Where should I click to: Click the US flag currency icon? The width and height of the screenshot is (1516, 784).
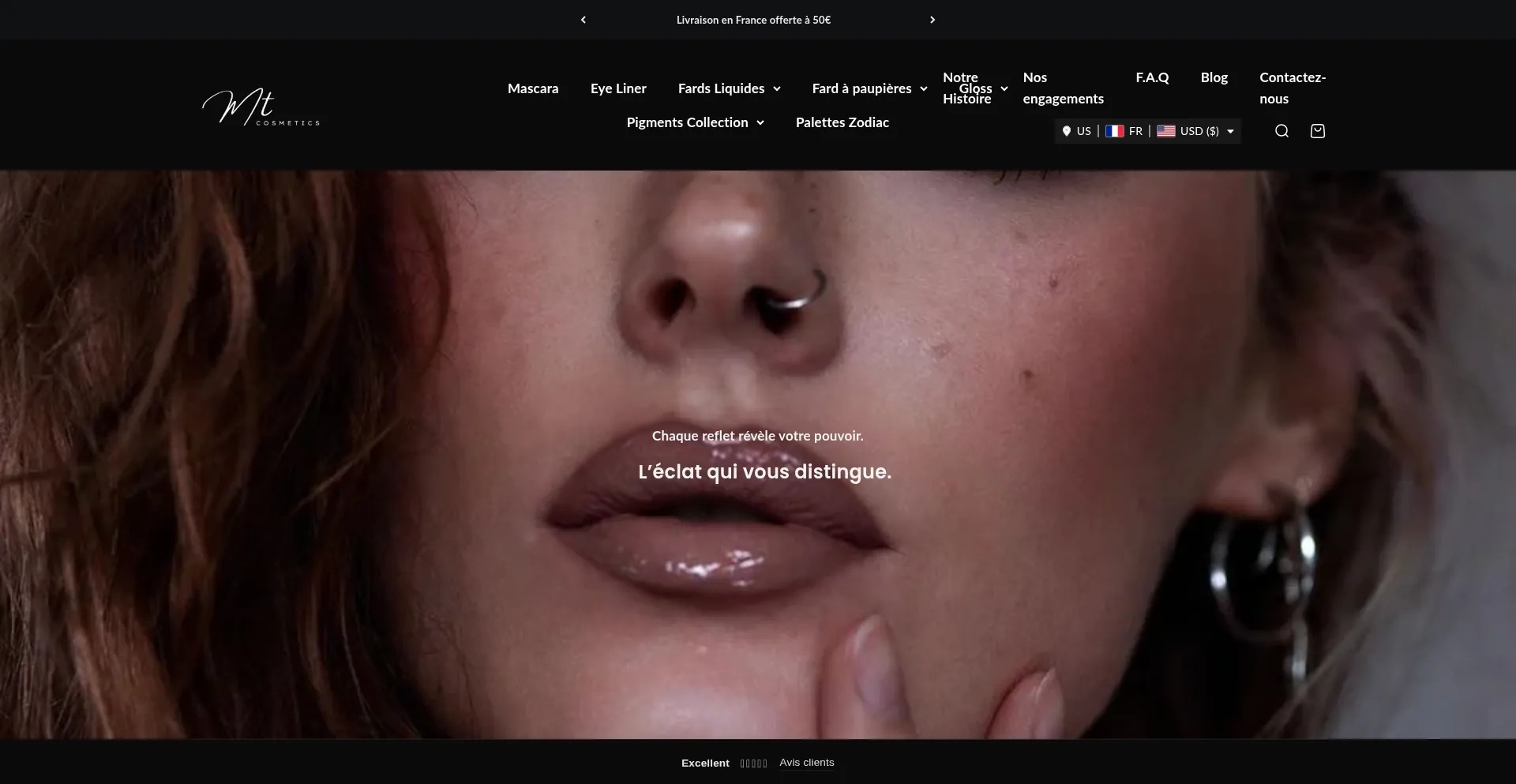tap(1165, 131)
